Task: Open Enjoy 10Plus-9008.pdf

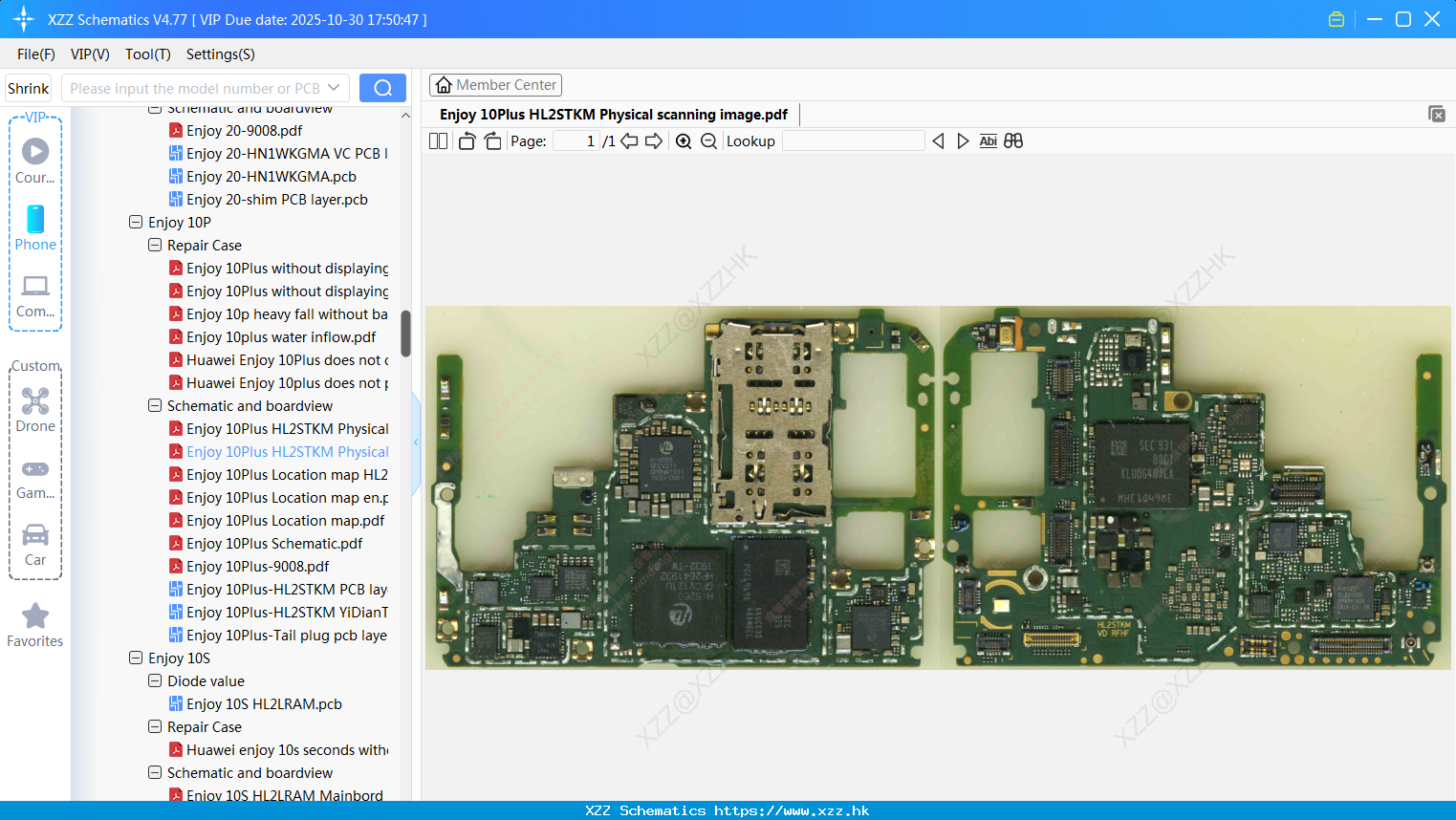Action: click(x=257, y=566)
